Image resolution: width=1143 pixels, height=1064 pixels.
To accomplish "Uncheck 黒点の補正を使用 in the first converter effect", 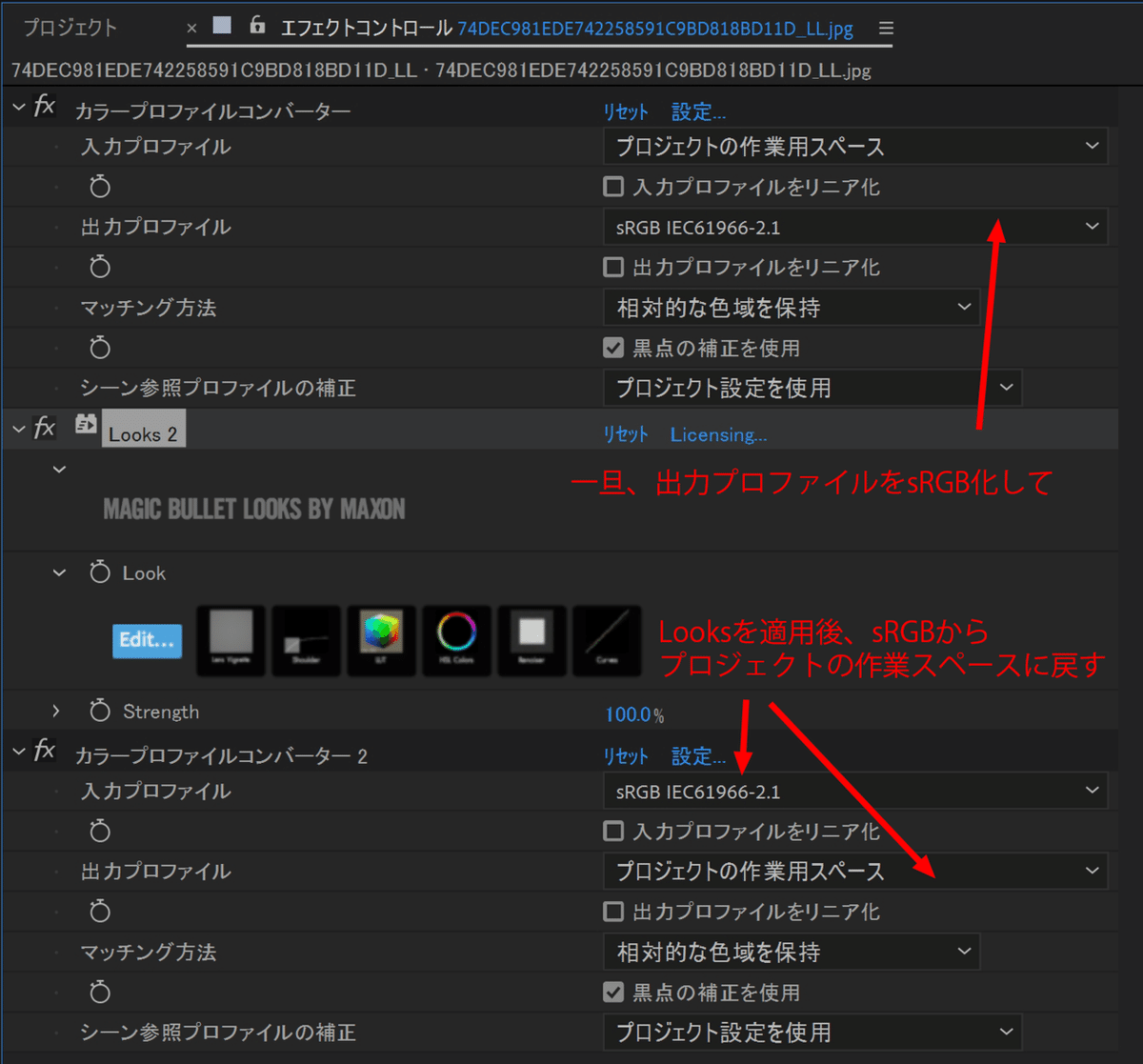I will point(614,348).
